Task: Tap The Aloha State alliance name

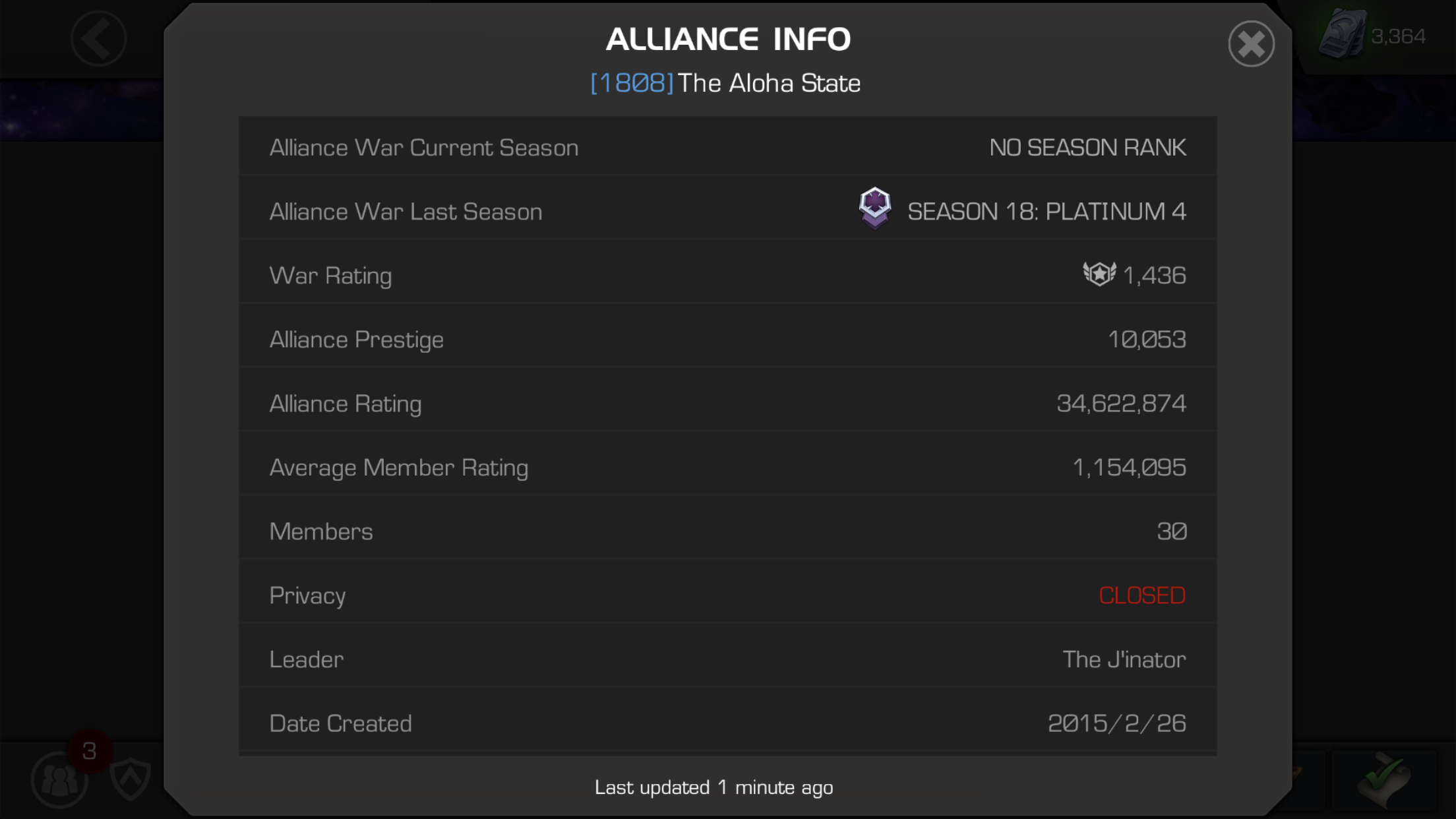Action: click(x=769, y=83)
